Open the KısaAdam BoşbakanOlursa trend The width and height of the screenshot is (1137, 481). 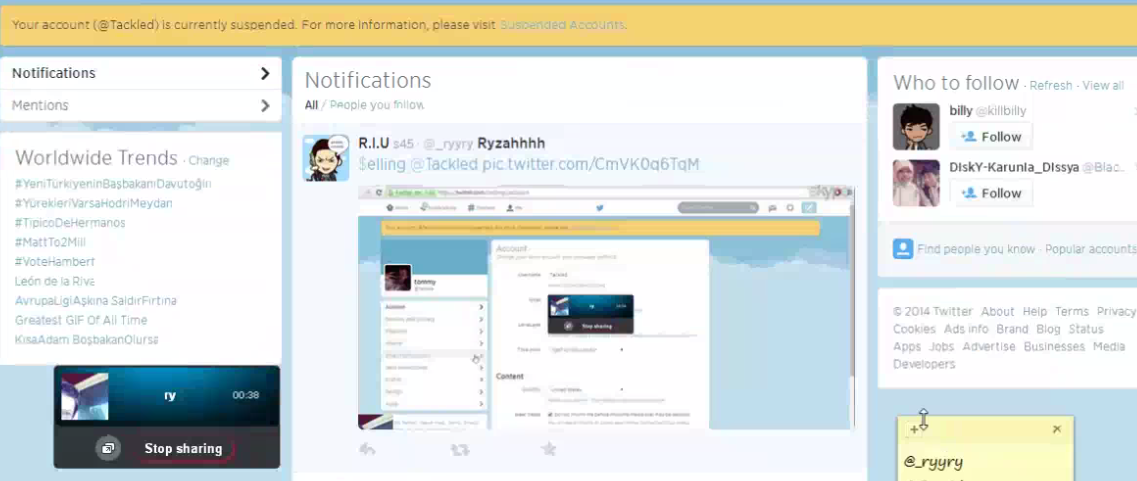pyautogui.click(x=86, y=340)
